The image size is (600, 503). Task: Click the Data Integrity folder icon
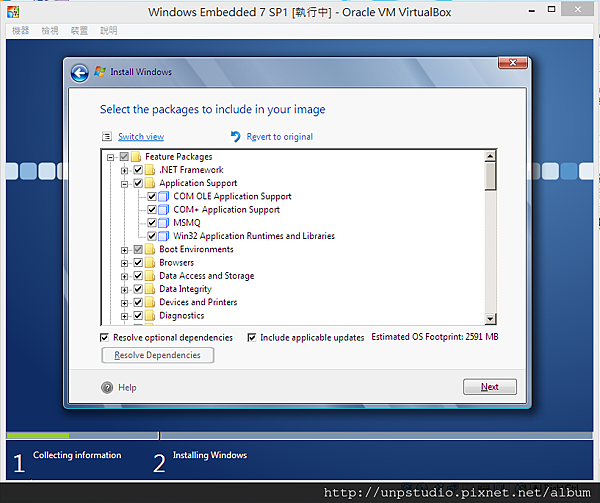[150, 289]
